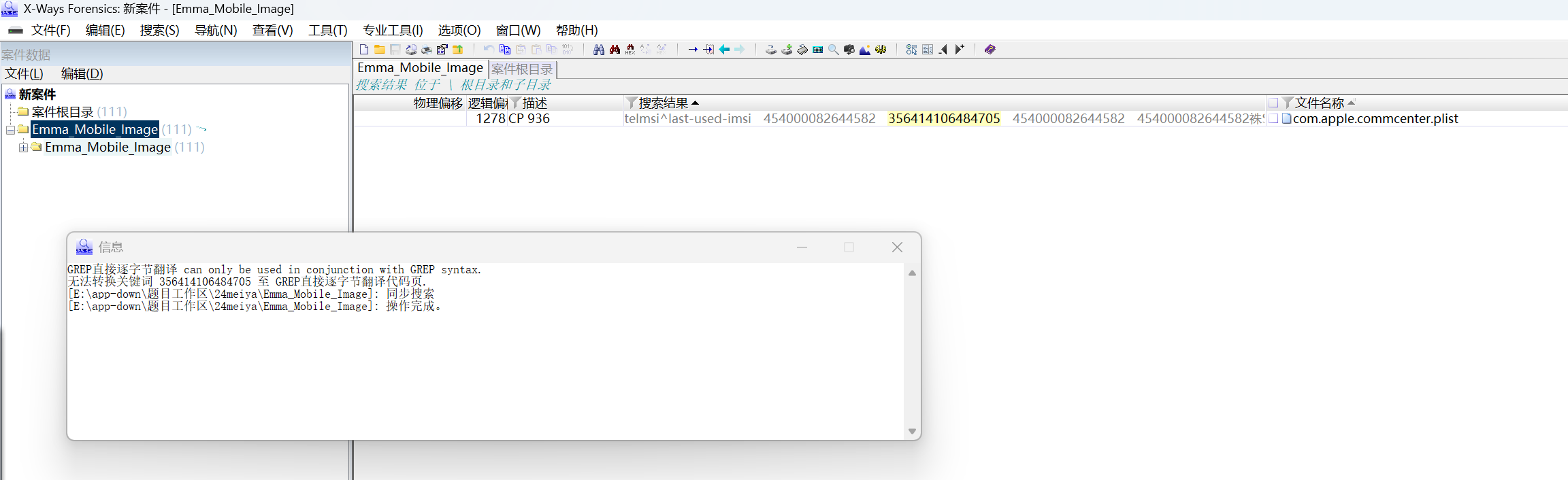Click the gray disk tool icon
Image resolution: width=1568 pixels, height=480 pixels.
771,50
